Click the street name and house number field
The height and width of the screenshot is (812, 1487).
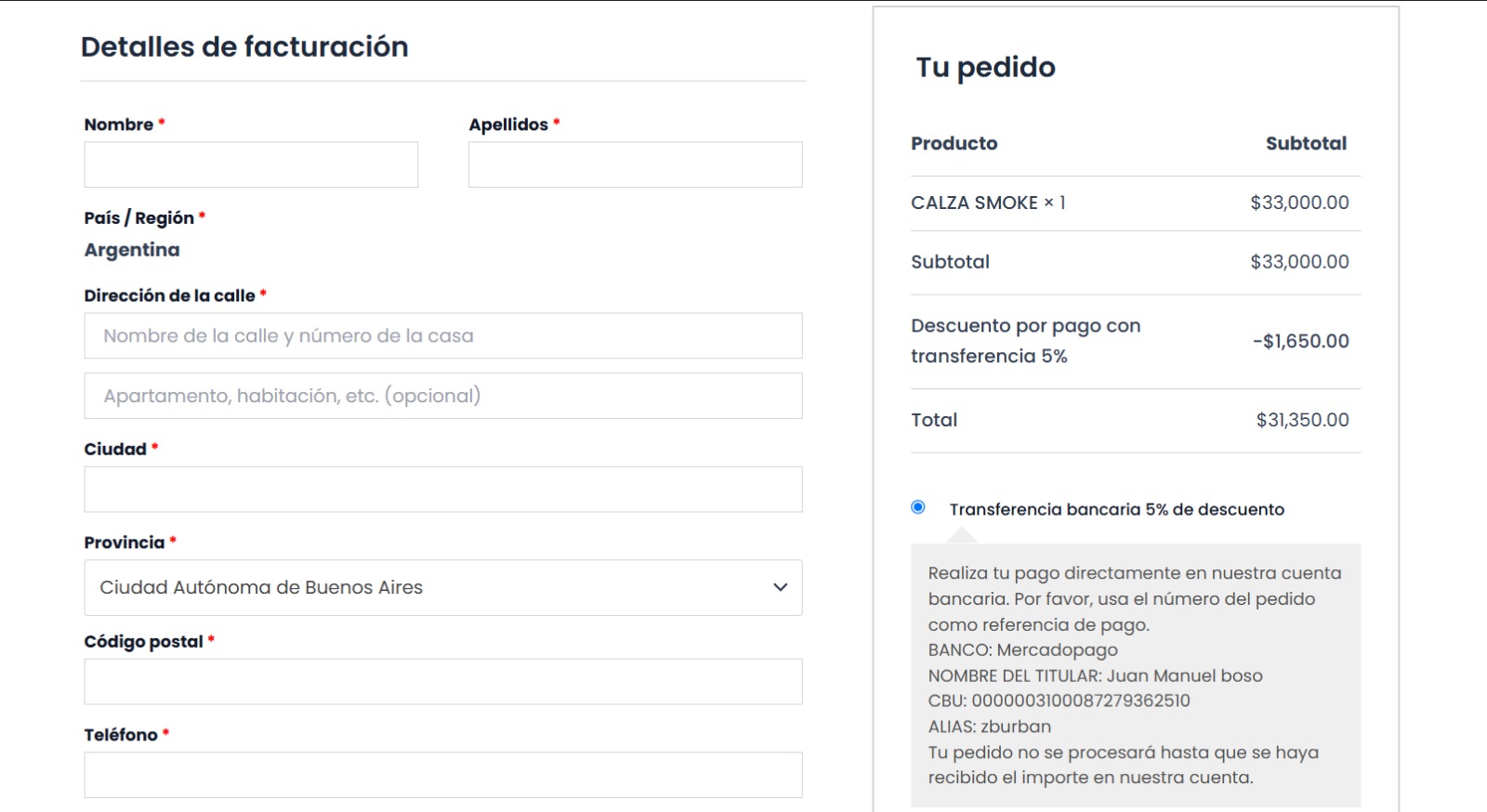click(442, 335)
